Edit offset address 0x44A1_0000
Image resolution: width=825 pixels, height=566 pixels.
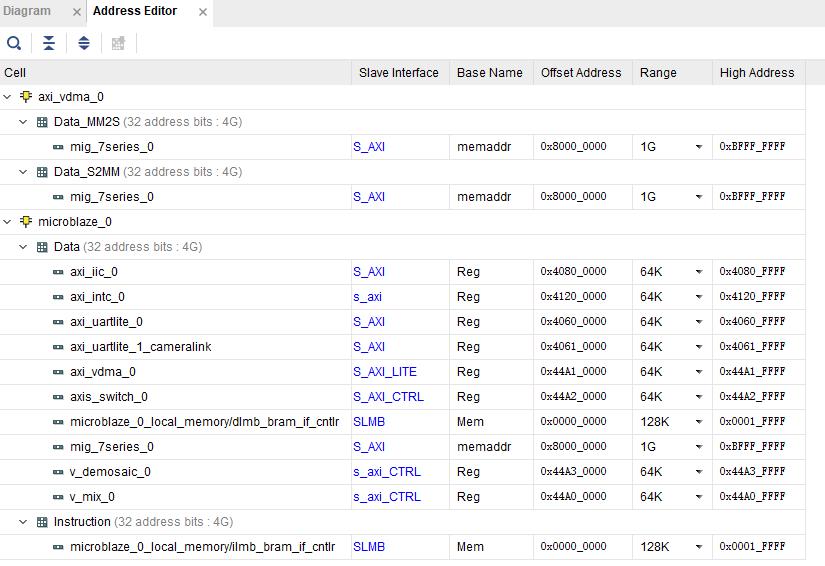click(574, 371)
